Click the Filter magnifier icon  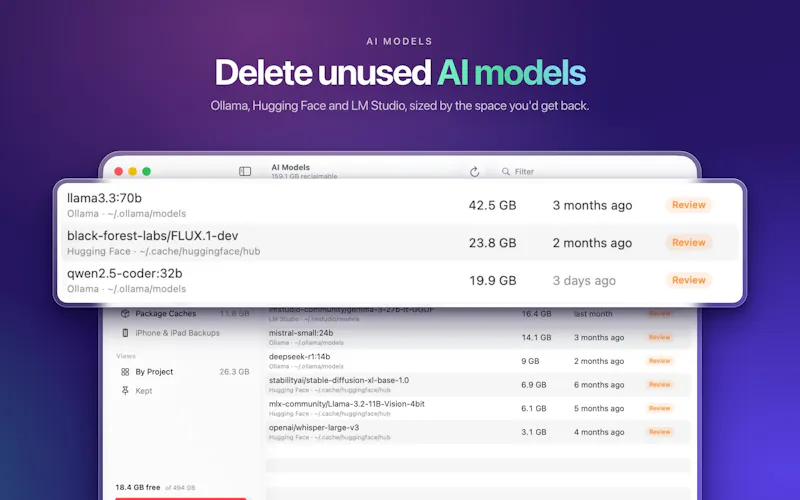click(x=506, y=171)
